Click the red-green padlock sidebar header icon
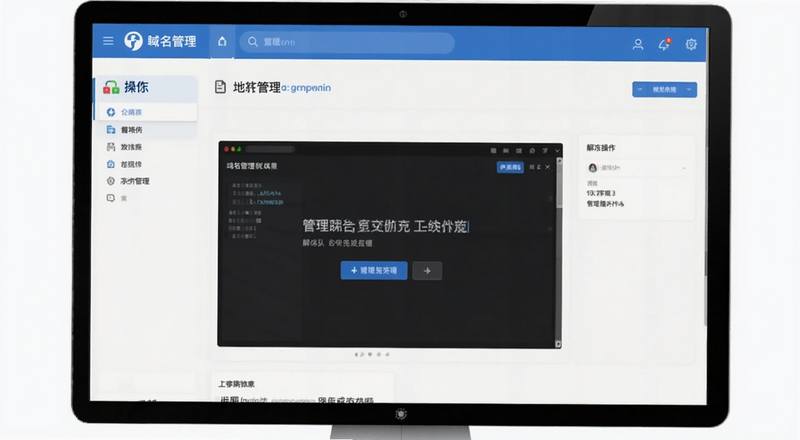 click(x=111, y=87)
